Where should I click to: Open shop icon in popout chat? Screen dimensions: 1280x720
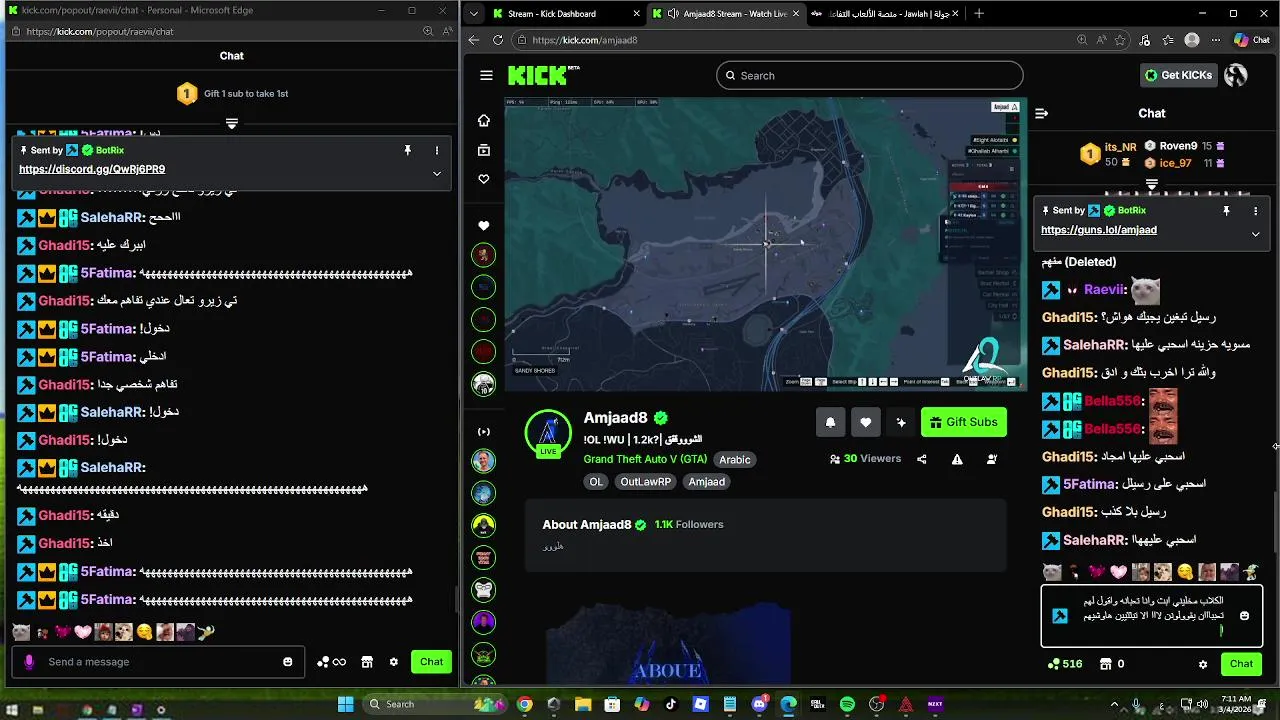coord(367,662)
